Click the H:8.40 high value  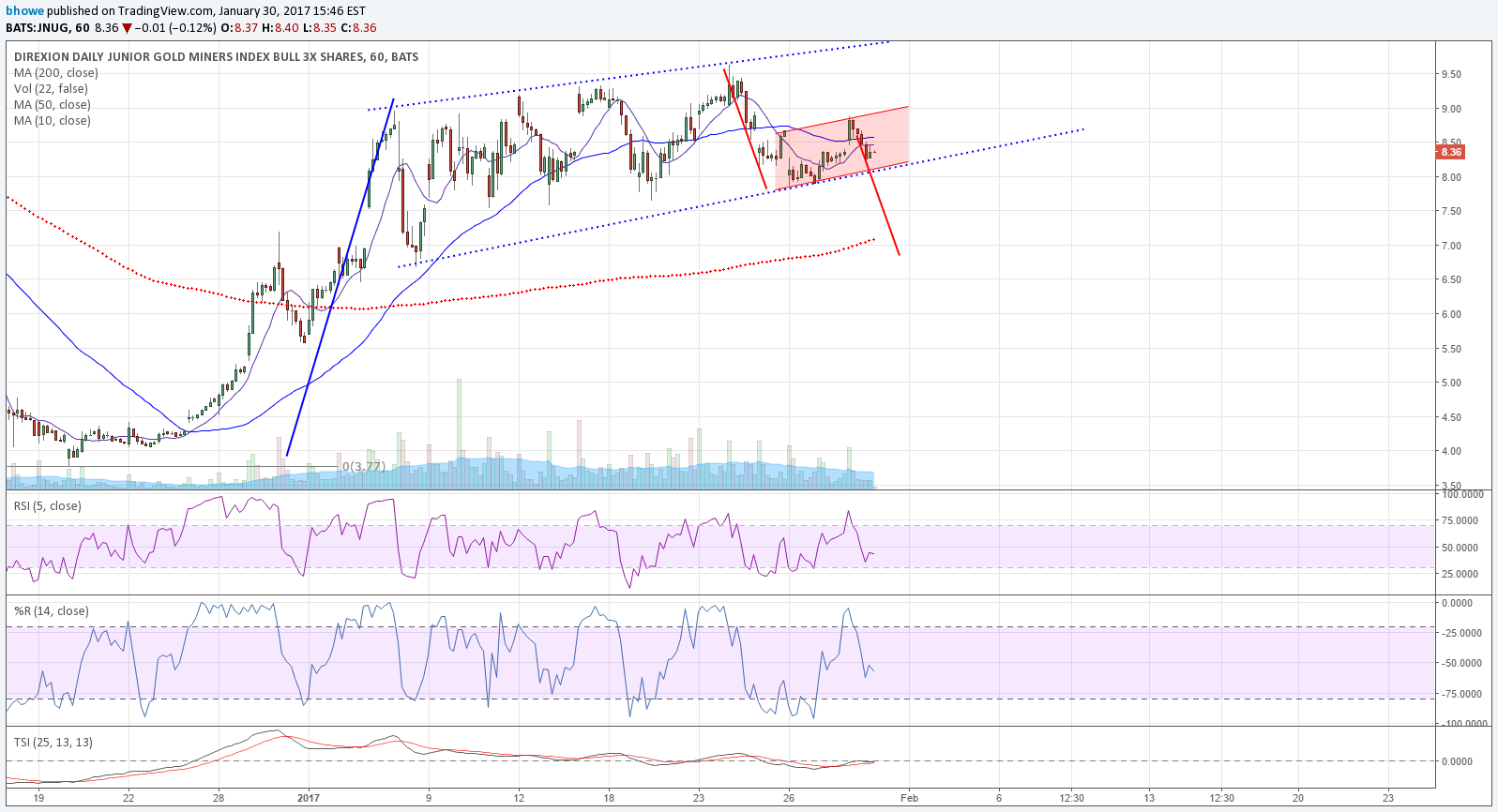[280, 28]
